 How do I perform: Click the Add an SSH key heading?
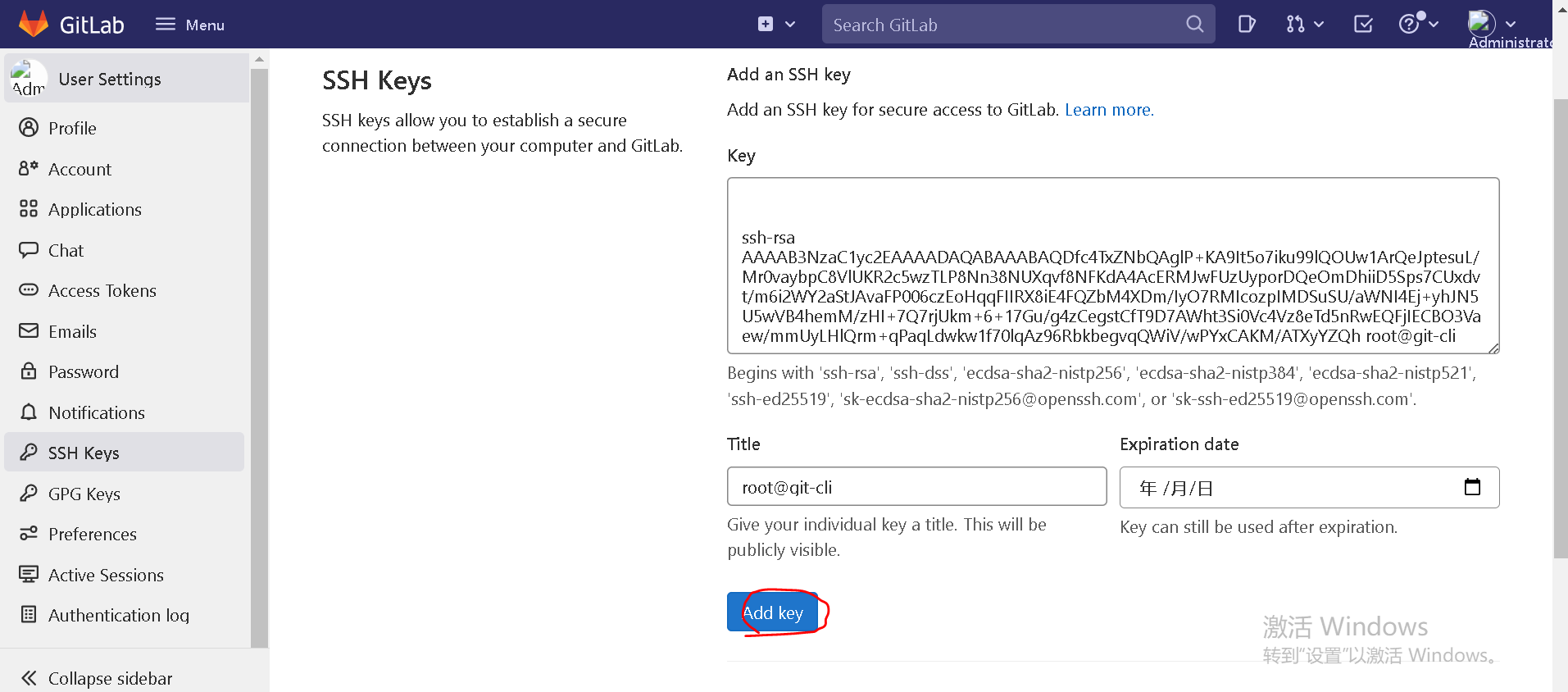pos(789,75)
